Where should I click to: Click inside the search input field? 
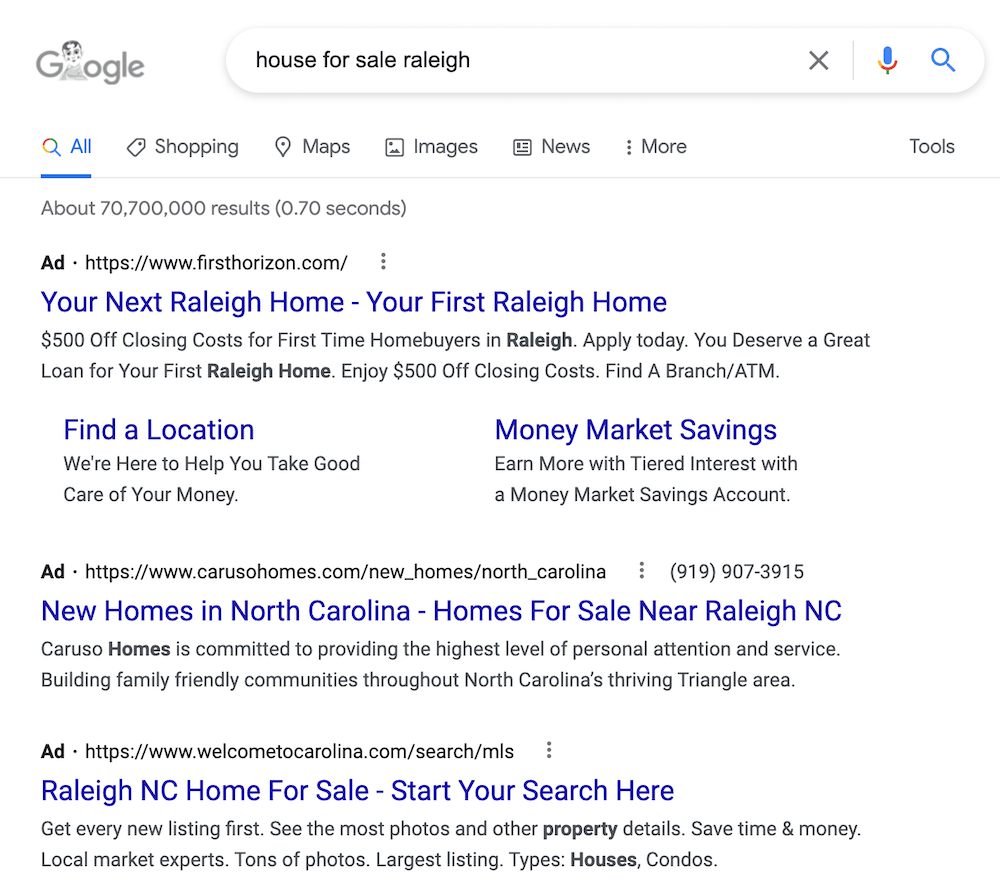point(500,60)
